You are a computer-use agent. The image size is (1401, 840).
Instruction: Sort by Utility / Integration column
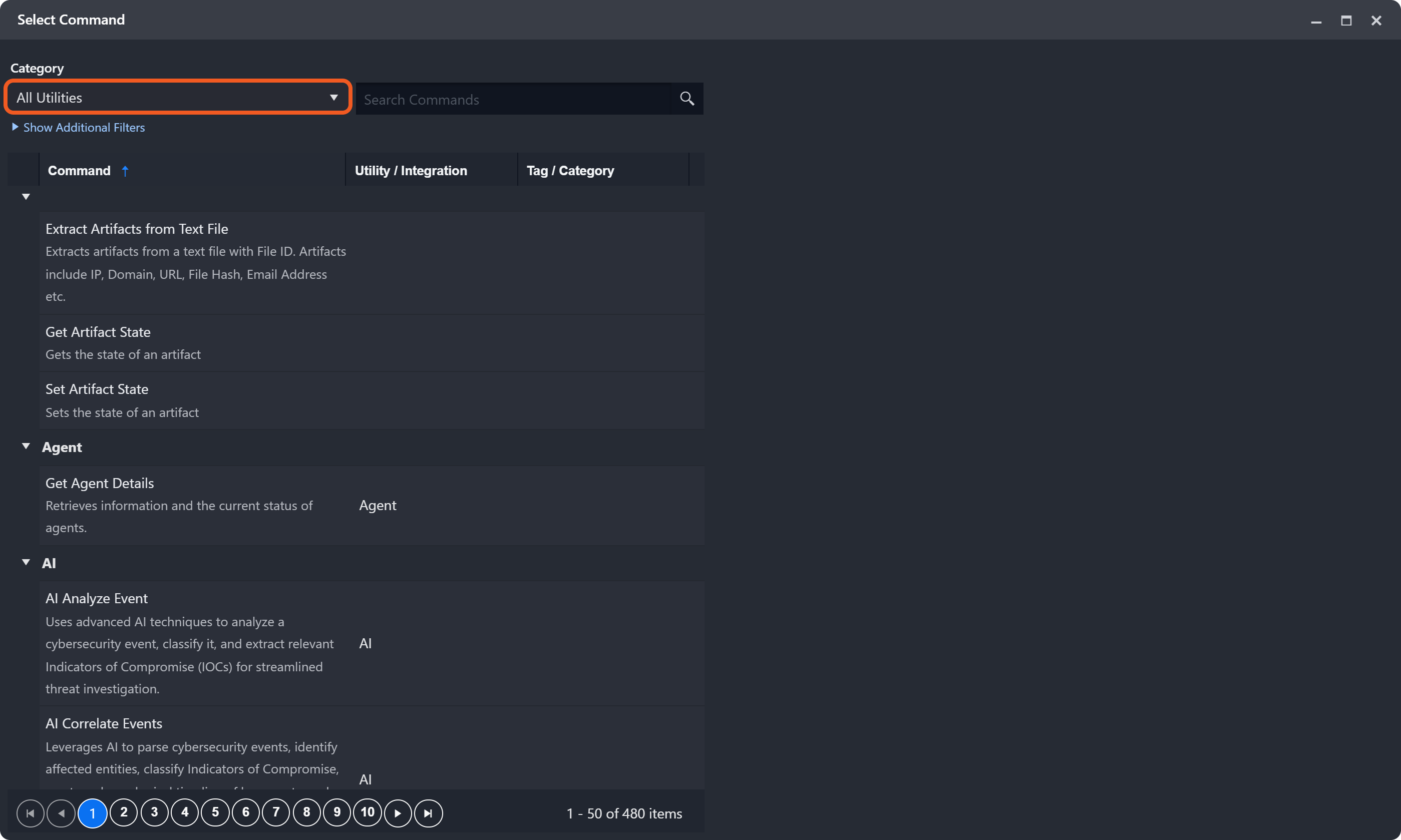point(411,170)
